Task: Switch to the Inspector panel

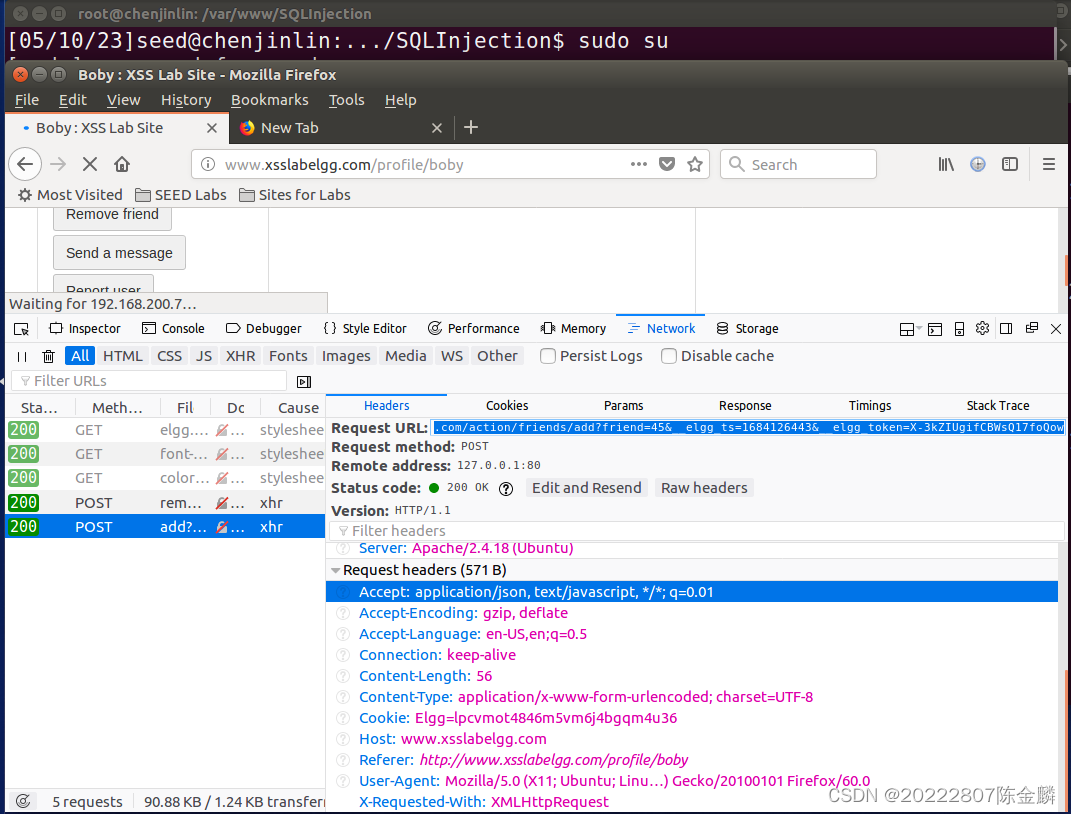Action: point(85,328)
